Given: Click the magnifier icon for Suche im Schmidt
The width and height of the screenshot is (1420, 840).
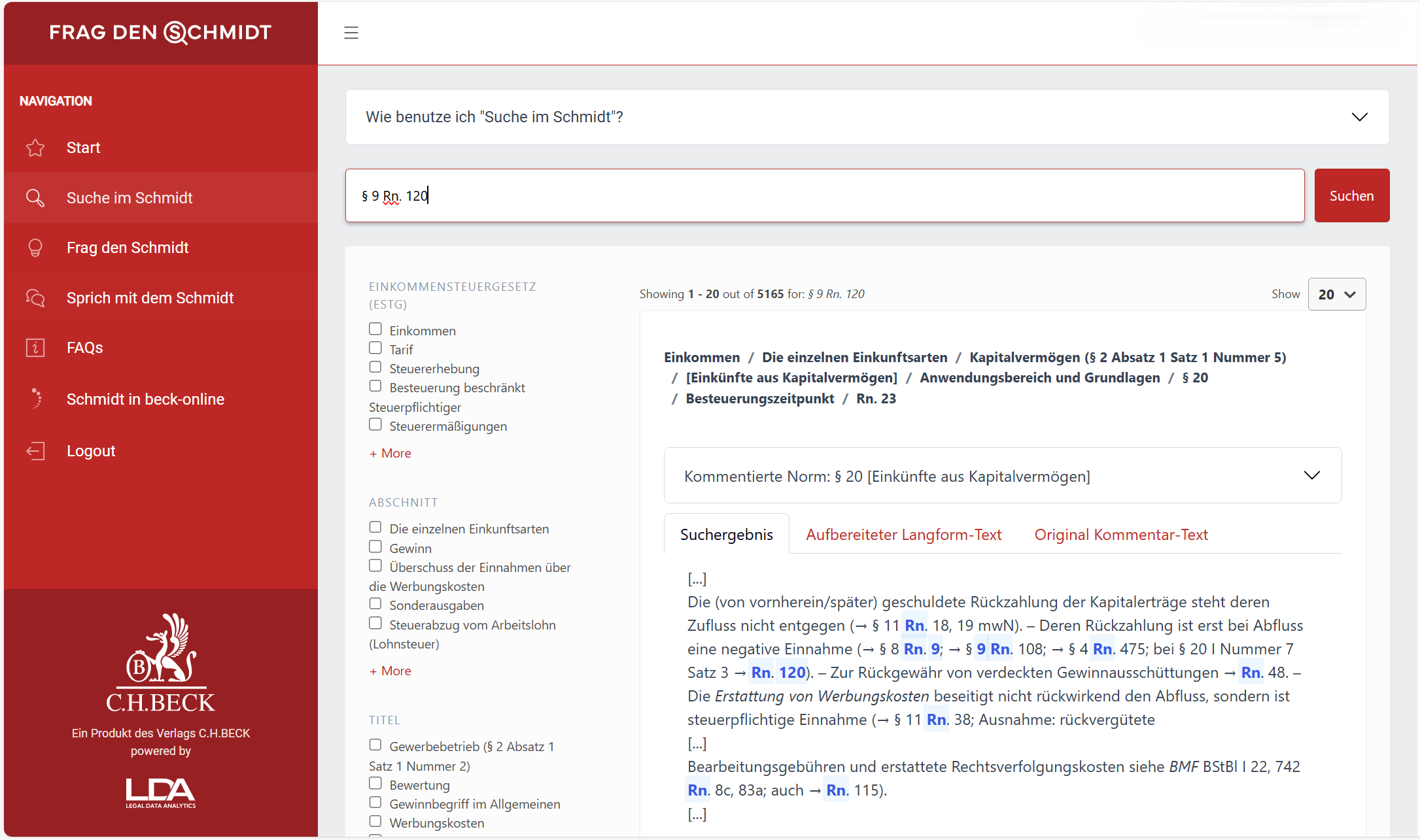Looking at the screenshot, I should coord(35,198).
